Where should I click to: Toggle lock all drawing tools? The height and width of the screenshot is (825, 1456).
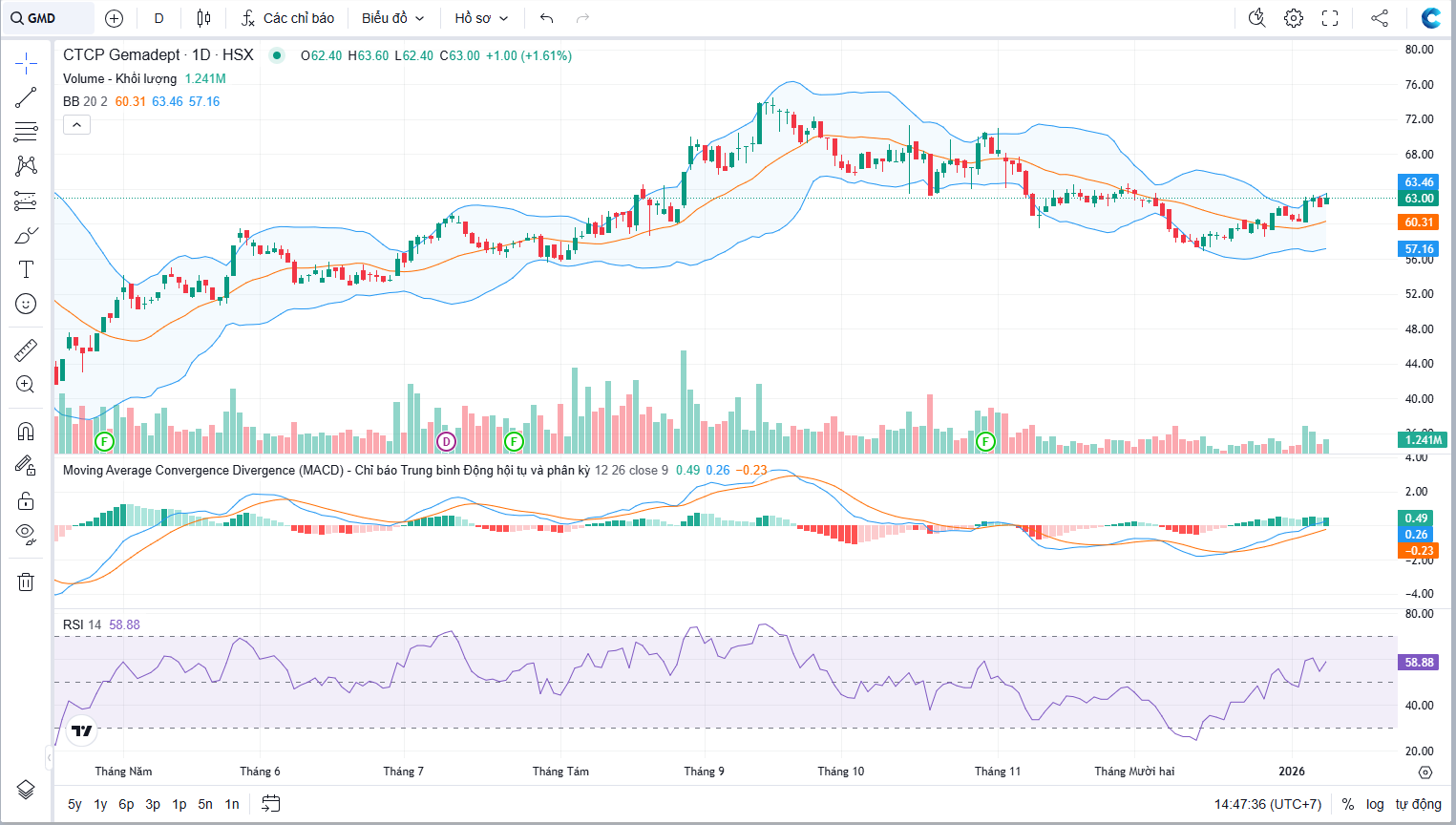click(x=26, y=500)
